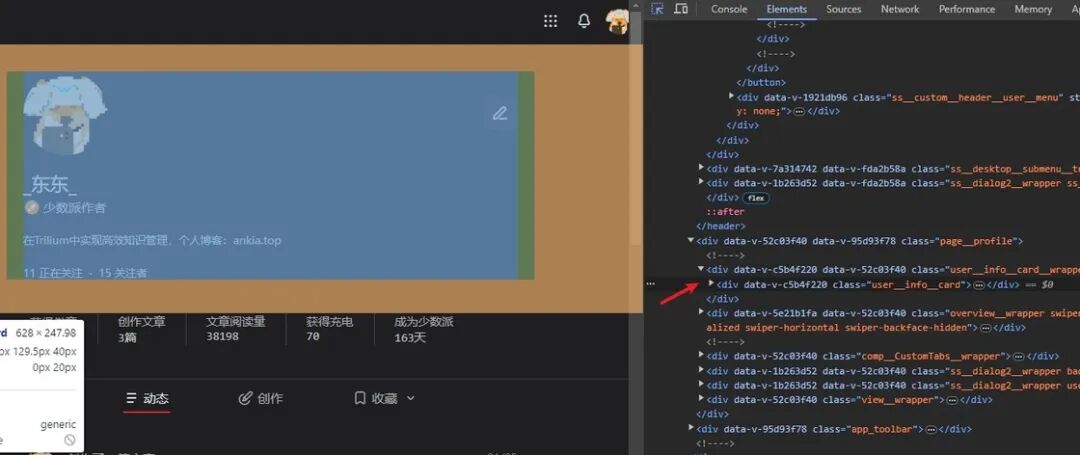The width and height of the screenshot is (1080, 455).
Task: Click the ellipsis badge after swiper-backface-hidden
Action: click(986, 328)
